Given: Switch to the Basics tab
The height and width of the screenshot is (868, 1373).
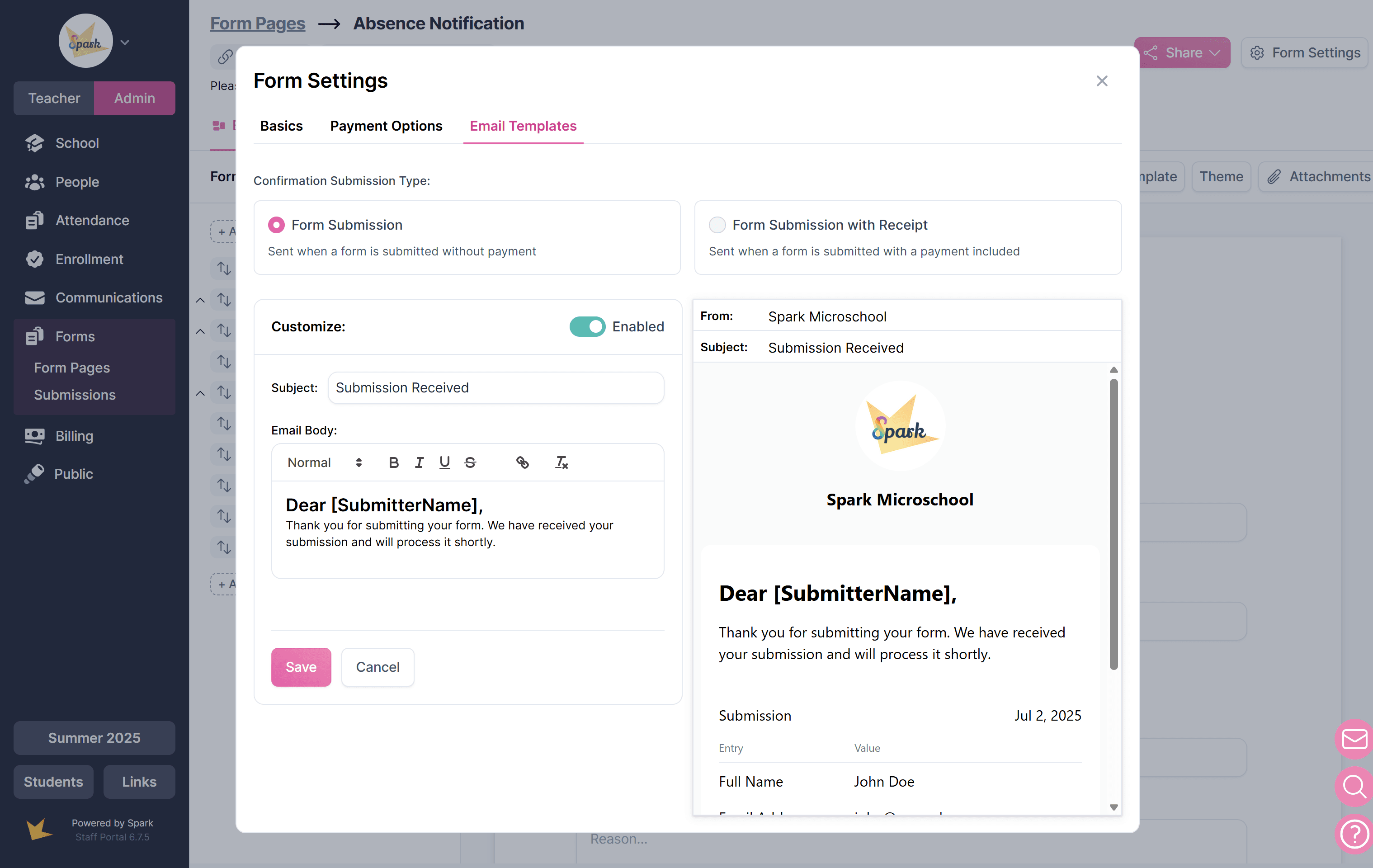Looking at the screenshot, I should pos(281,126).
